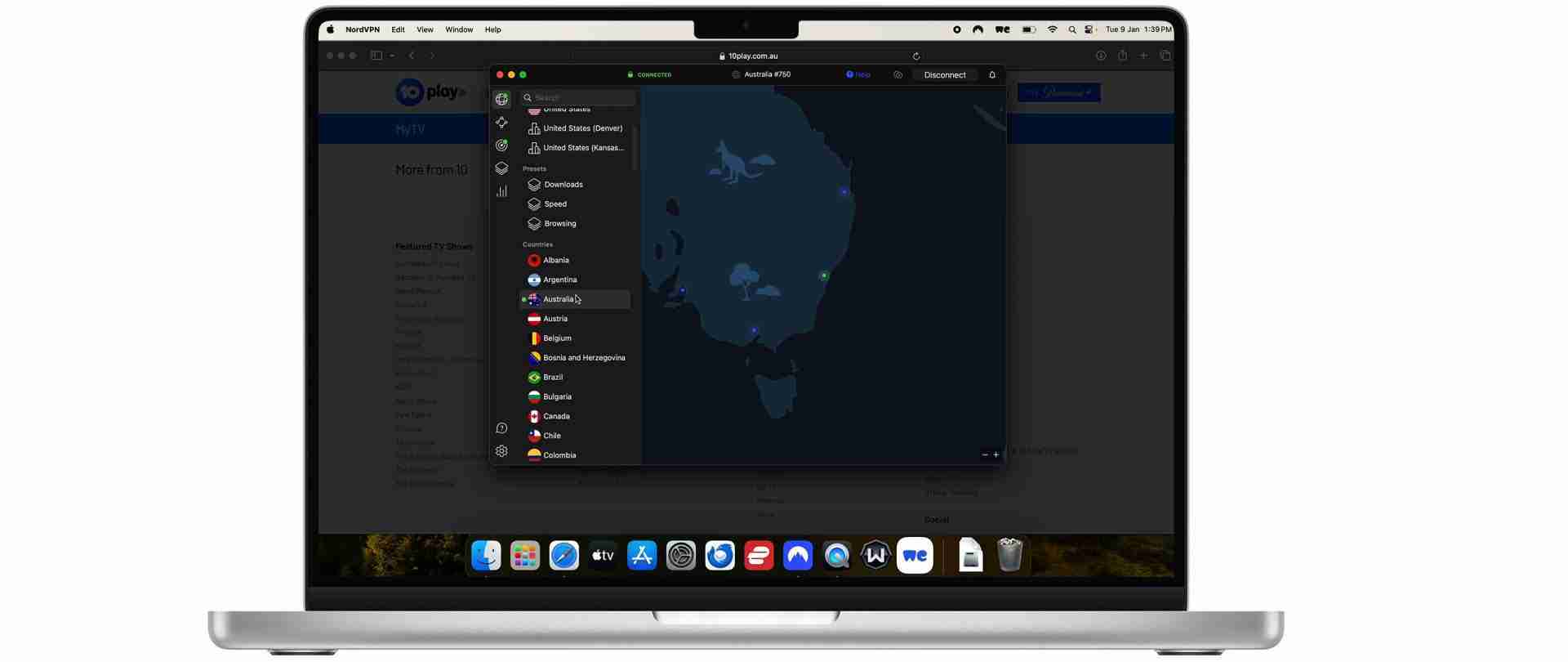Open the Trash in the Dock
The image size is (1568, 662).
(1010, 555)
